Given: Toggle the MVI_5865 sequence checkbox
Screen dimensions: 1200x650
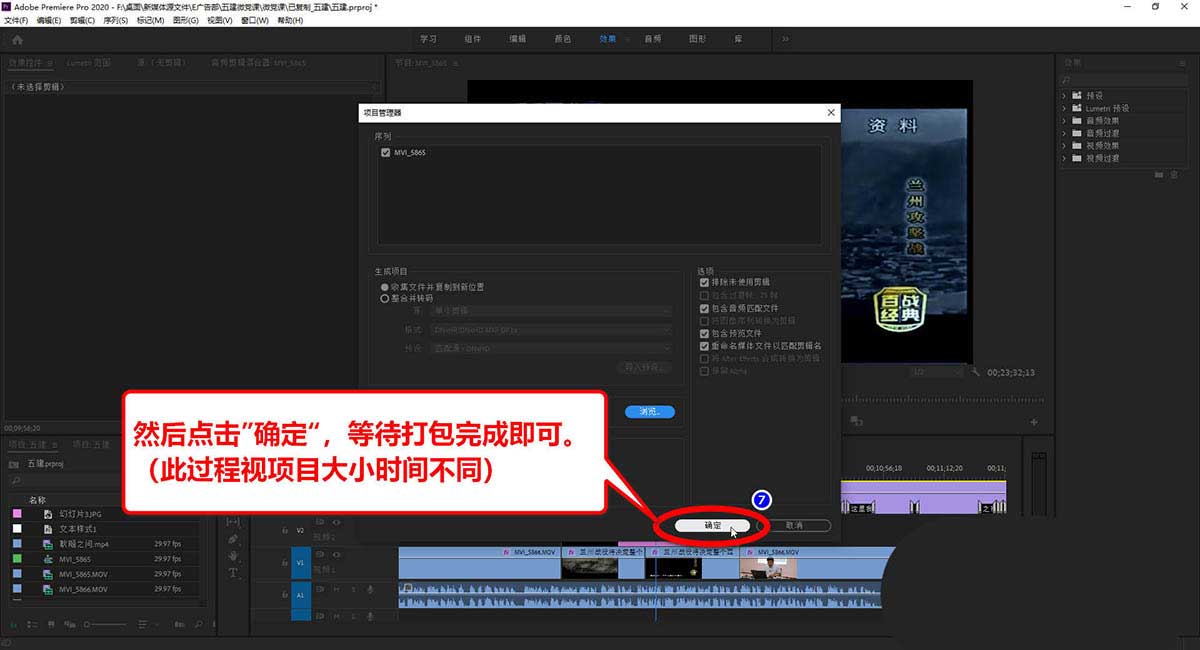Looking at the screenshot, I should point(386,153).
